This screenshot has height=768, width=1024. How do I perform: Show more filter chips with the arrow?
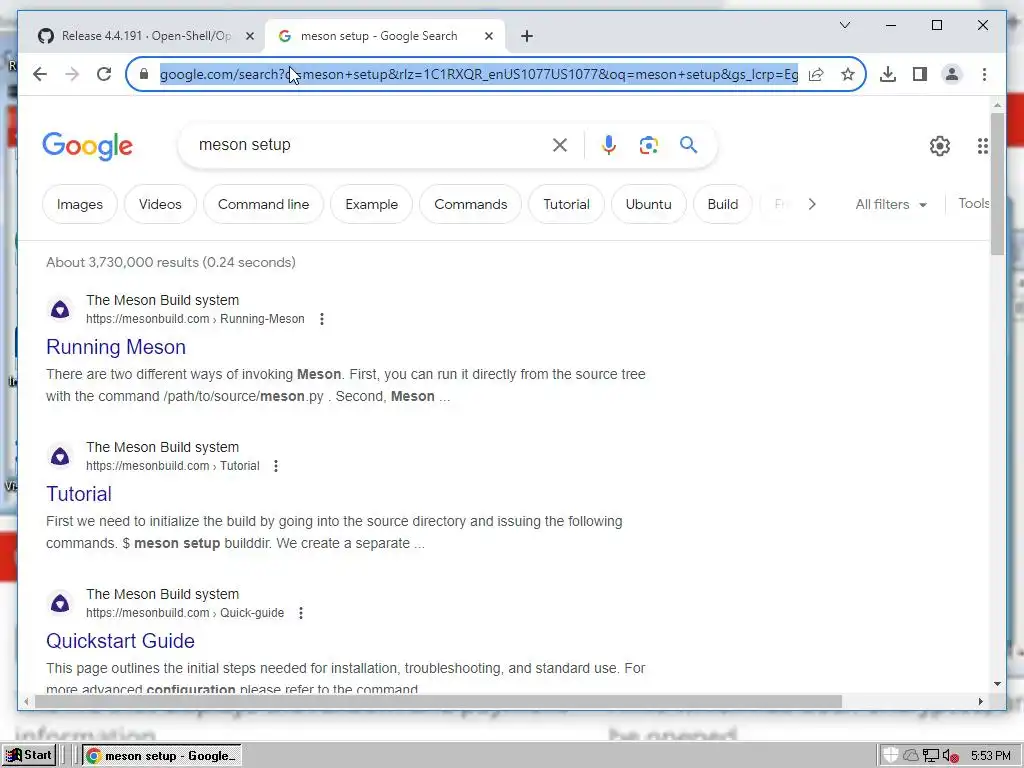pos(812,204)
